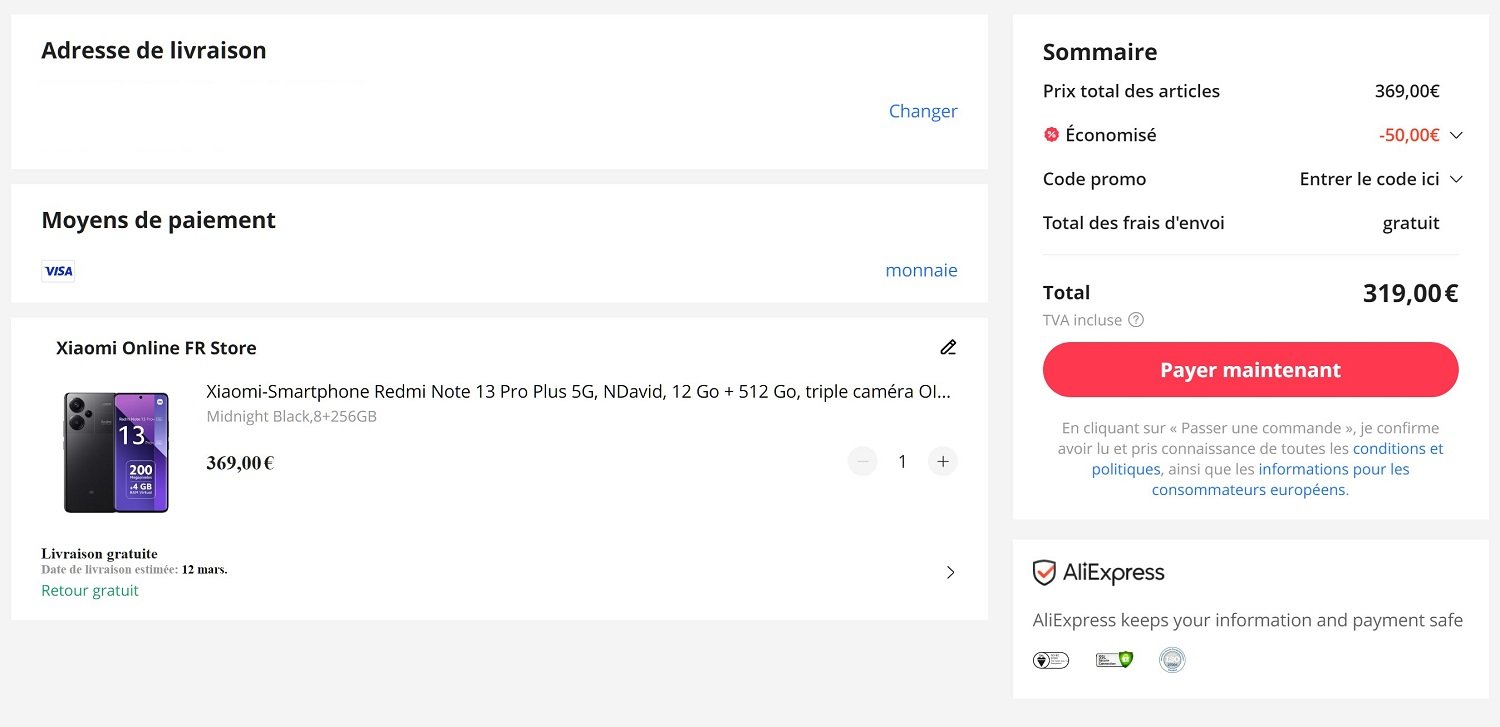Click the first security certification badge

coord(1051,660)
